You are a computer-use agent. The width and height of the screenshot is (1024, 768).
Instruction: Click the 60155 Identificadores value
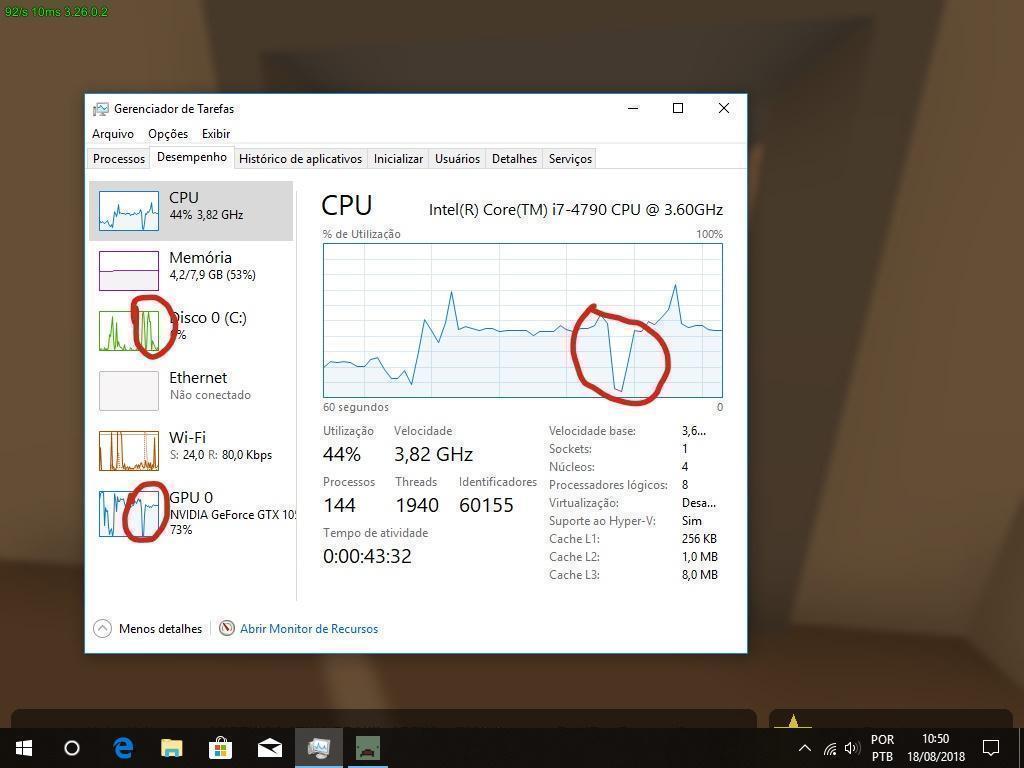487,505
